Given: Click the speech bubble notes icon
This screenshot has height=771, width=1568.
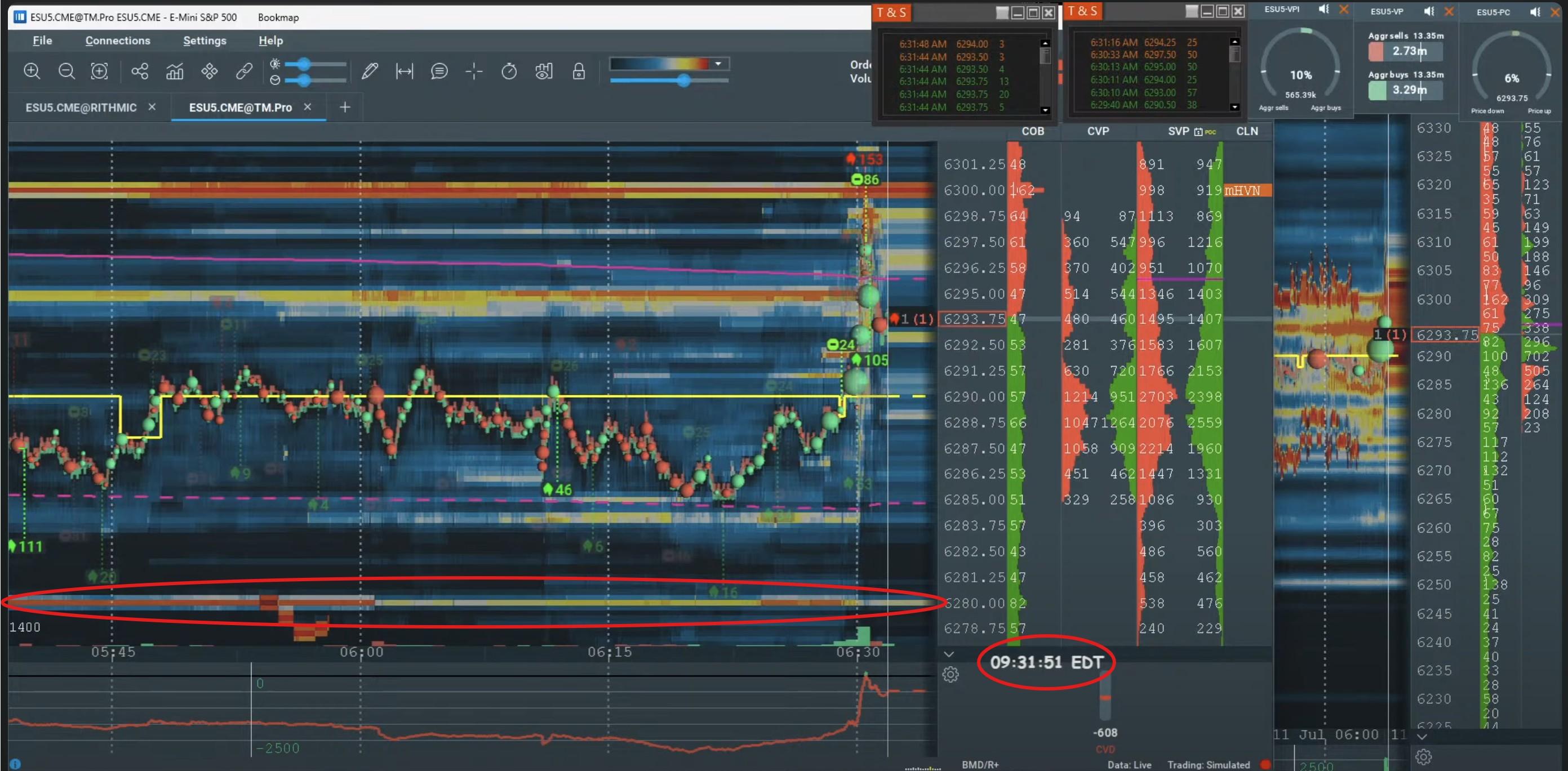Looking at the screenshot, I should [x=439, y=71].
